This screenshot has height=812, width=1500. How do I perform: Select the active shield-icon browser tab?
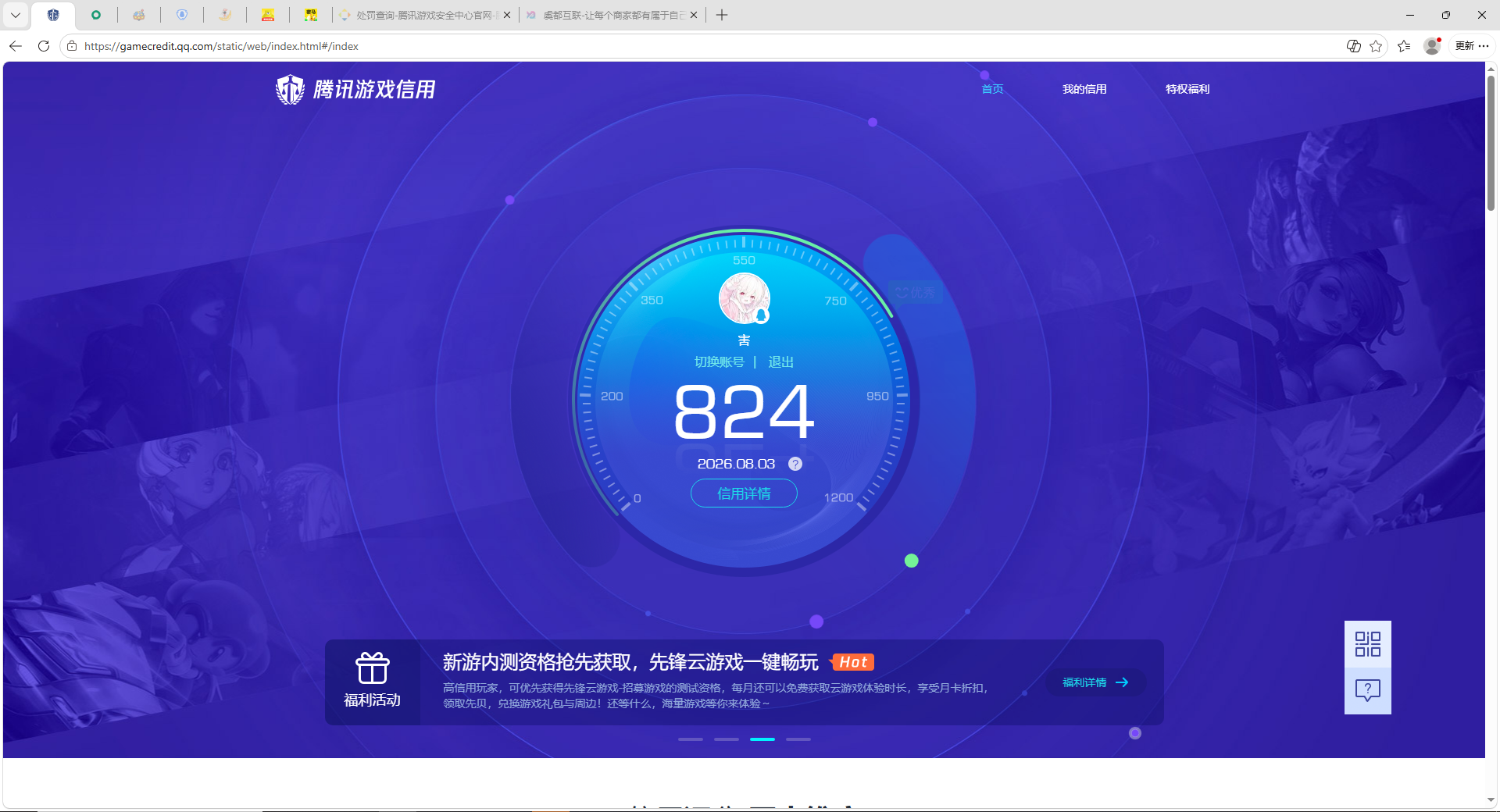(x=53, y=15)
